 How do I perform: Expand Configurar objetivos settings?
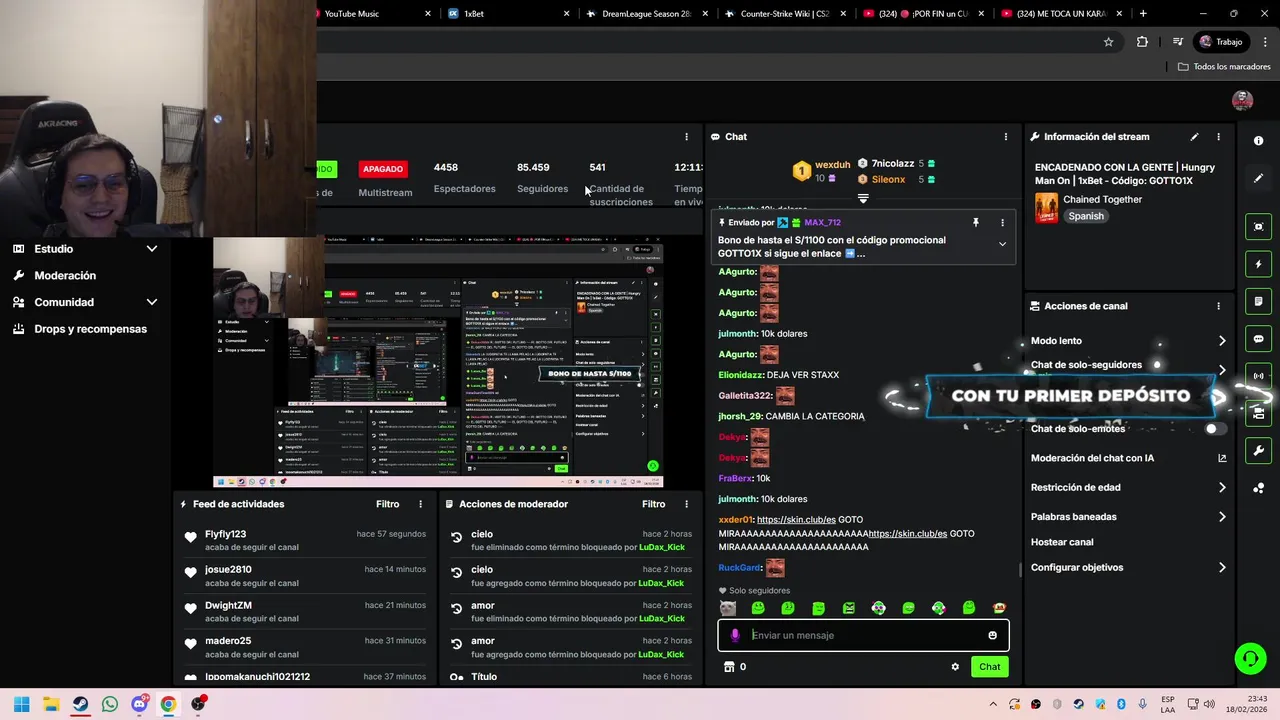(1222, 568)
